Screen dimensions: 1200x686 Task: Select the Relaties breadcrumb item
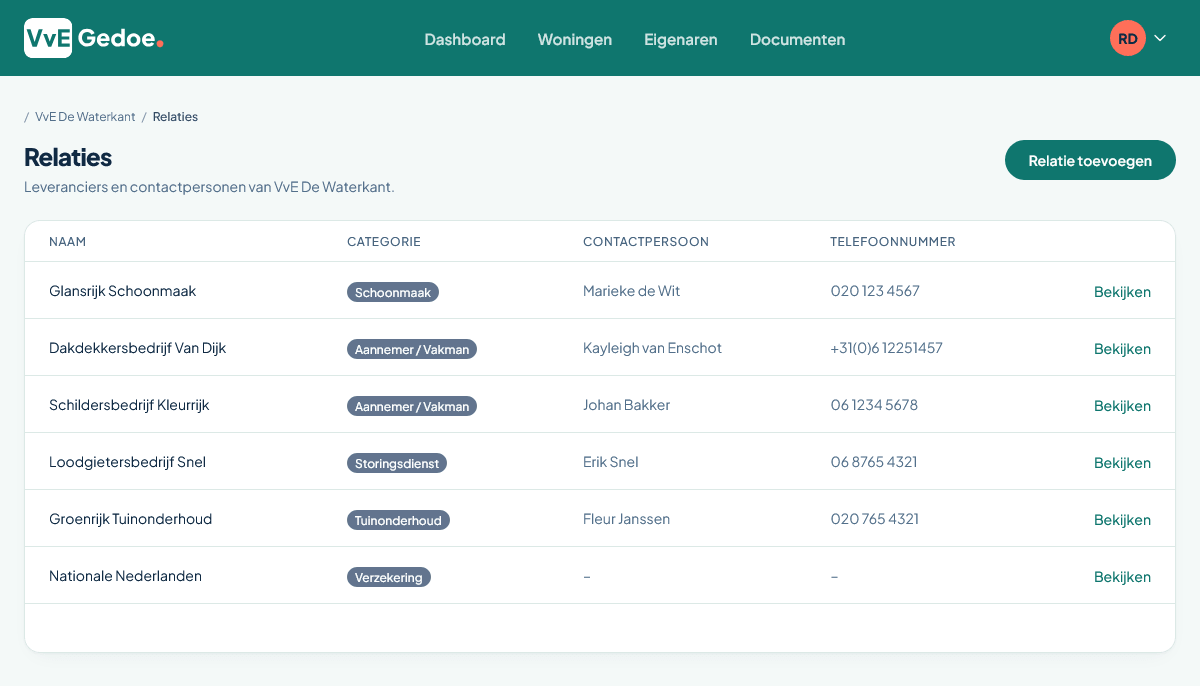(175, 117)
